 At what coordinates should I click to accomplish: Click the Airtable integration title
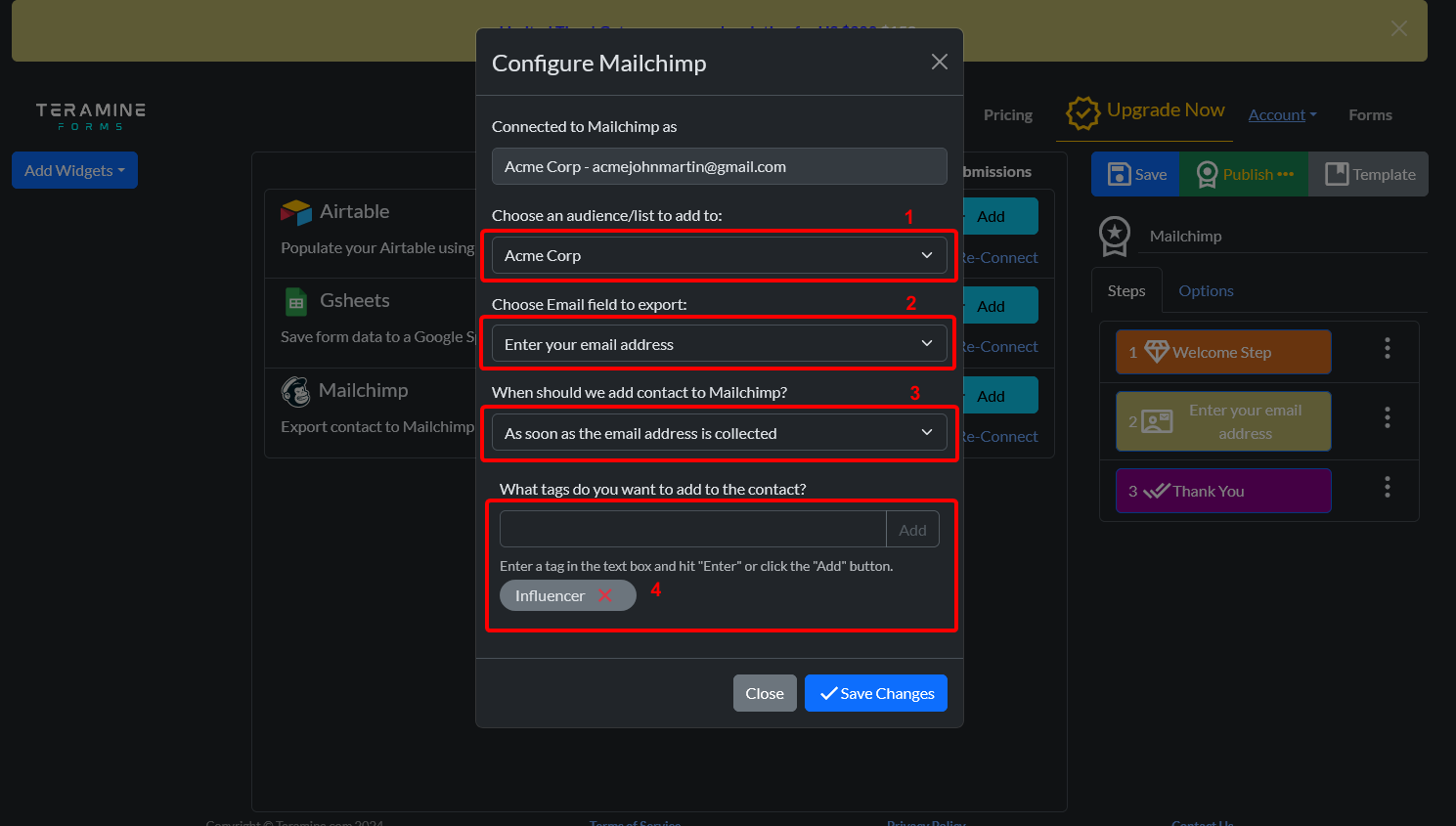click(354, 211)
